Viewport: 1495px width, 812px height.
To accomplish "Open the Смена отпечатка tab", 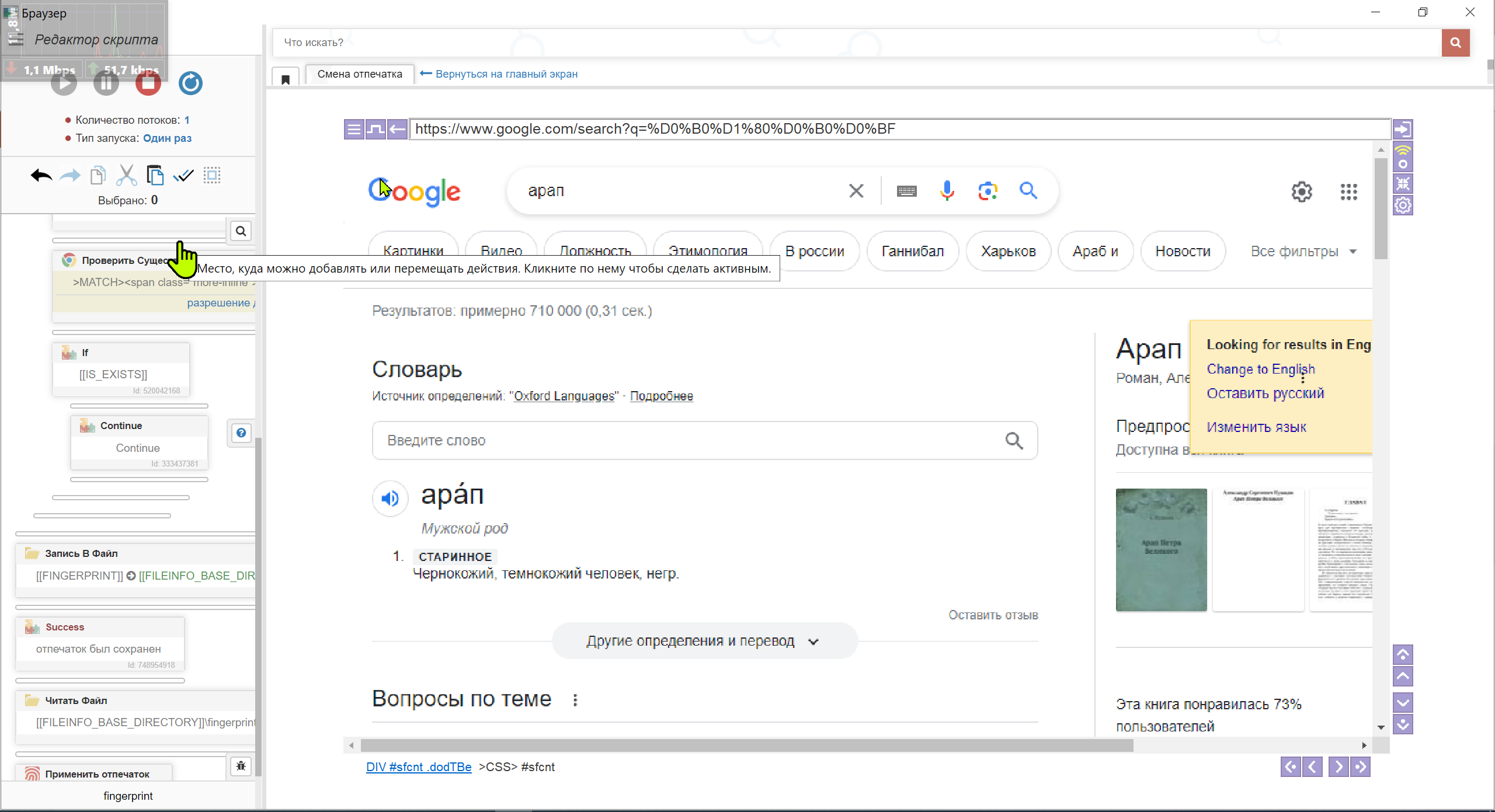I will click(360, 74).
